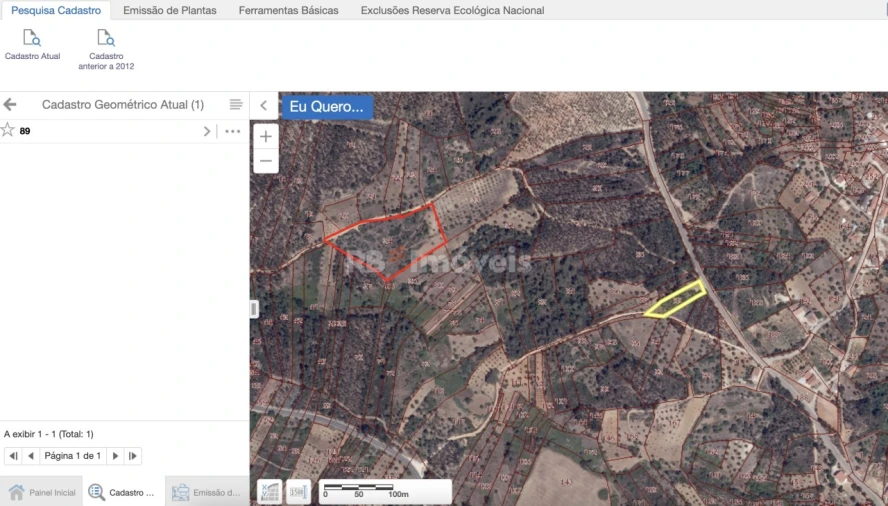Switch to Ferramentas Básicas tab
This screenshot has height=506, width=888.
(288, 10)
